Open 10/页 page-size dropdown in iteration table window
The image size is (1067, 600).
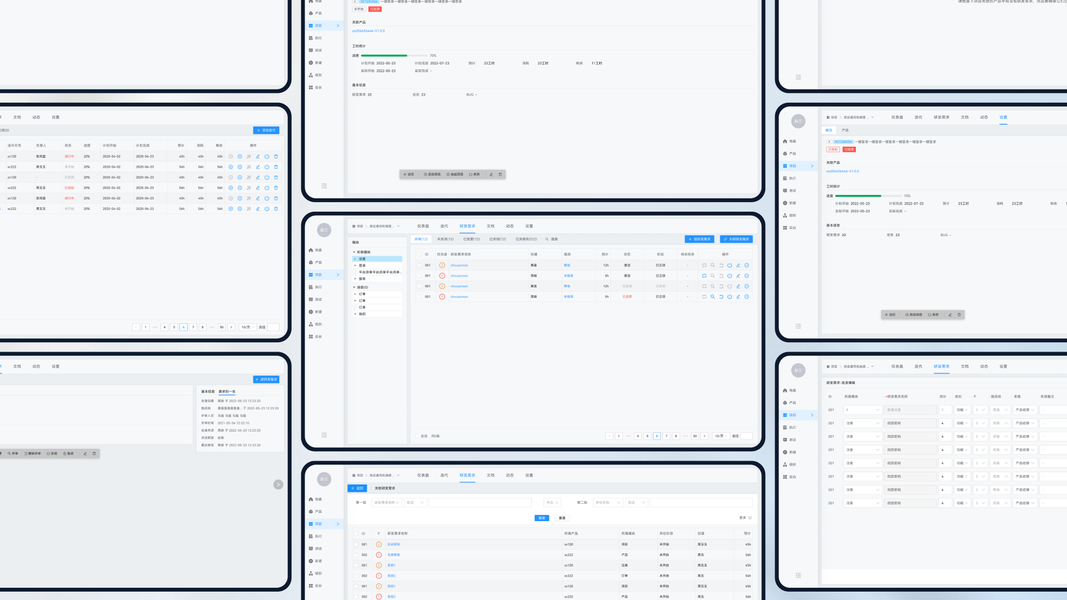(x=247, y=327)
